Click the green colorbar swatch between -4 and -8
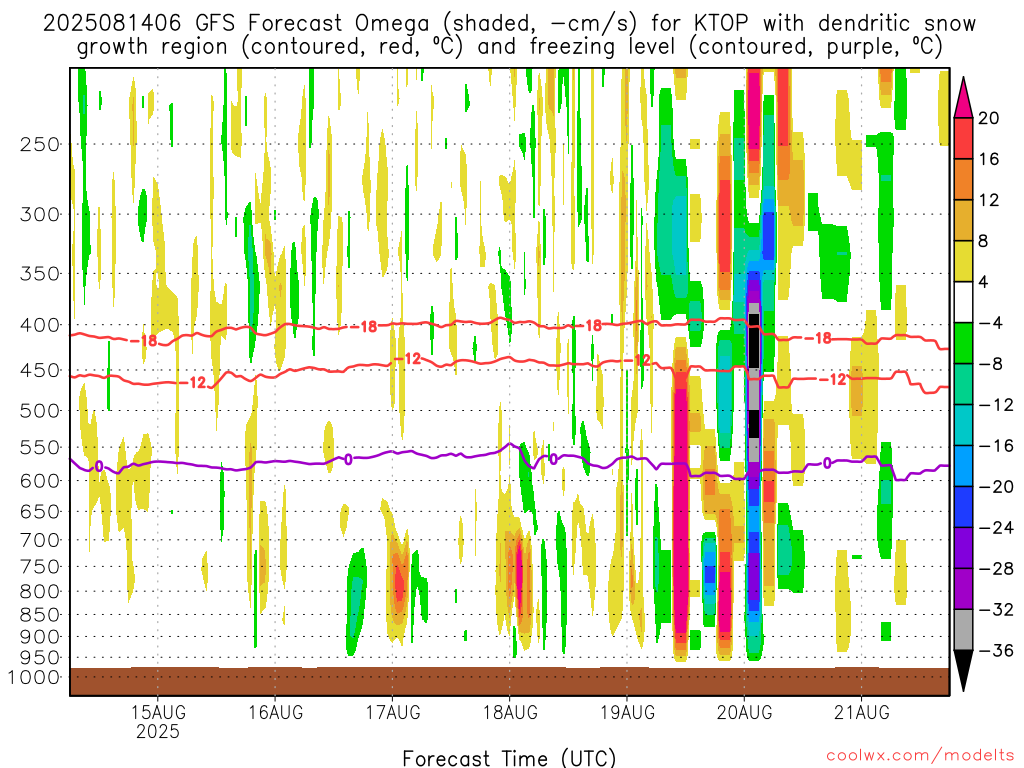Screen dimensions: 1024x768 (963, 344)
